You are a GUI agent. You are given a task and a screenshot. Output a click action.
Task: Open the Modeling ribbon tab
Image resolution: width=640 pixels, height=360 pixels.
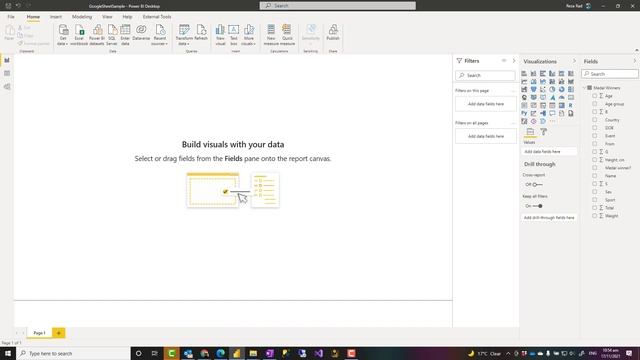pyautogui.click(x=82, y=17)
